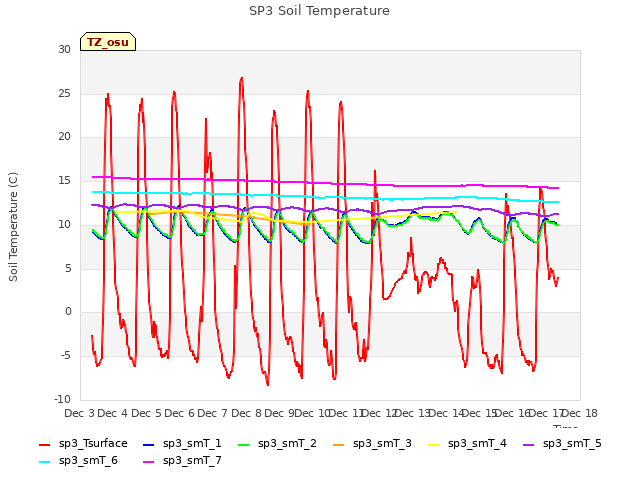The height and width of the screenshot is (480, 640).
Task: Toggle sp3_smT_4 legend entry
Action: tap(467, 443)
